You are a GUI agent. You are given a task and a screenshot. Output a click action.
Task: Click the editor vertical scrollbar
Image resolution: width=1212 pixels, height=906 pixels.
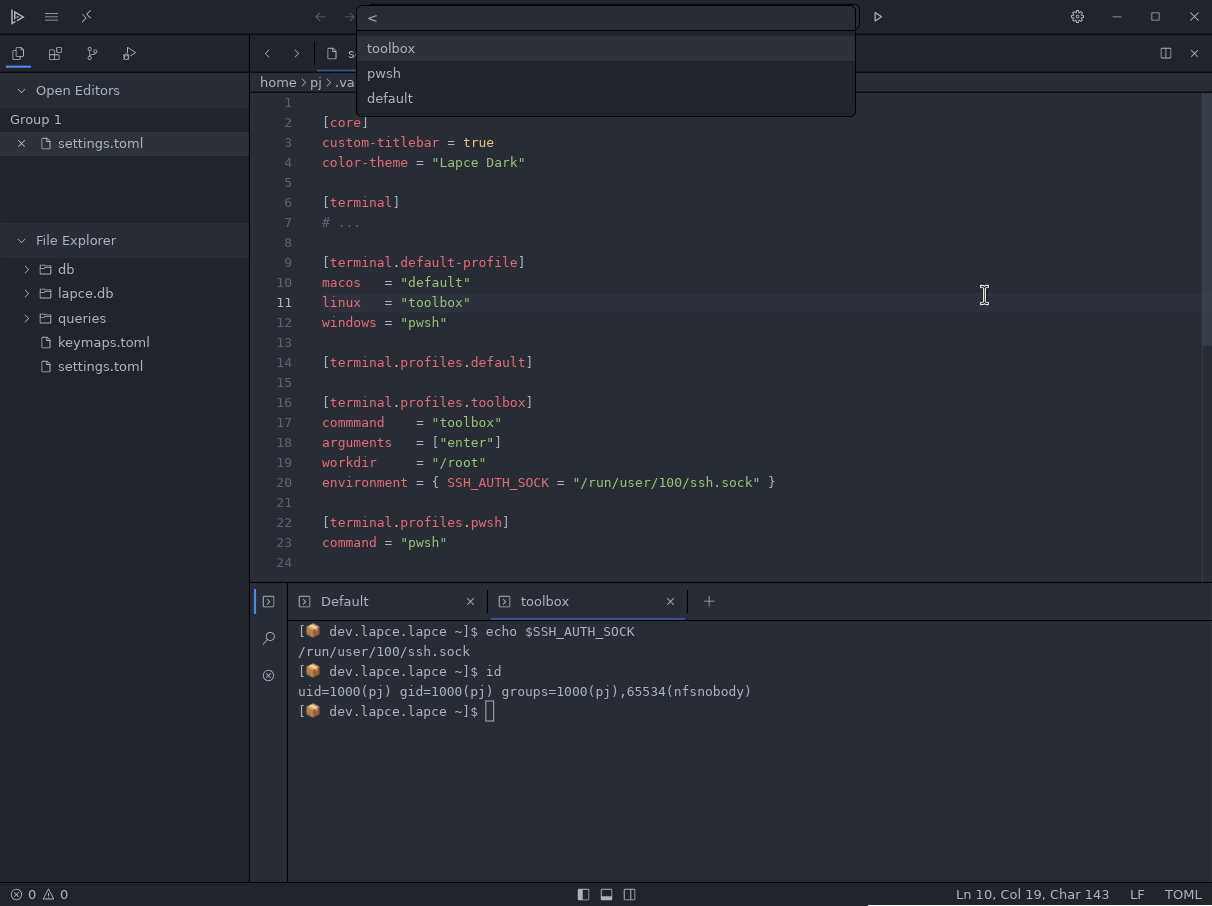(x=1206, y=220)
